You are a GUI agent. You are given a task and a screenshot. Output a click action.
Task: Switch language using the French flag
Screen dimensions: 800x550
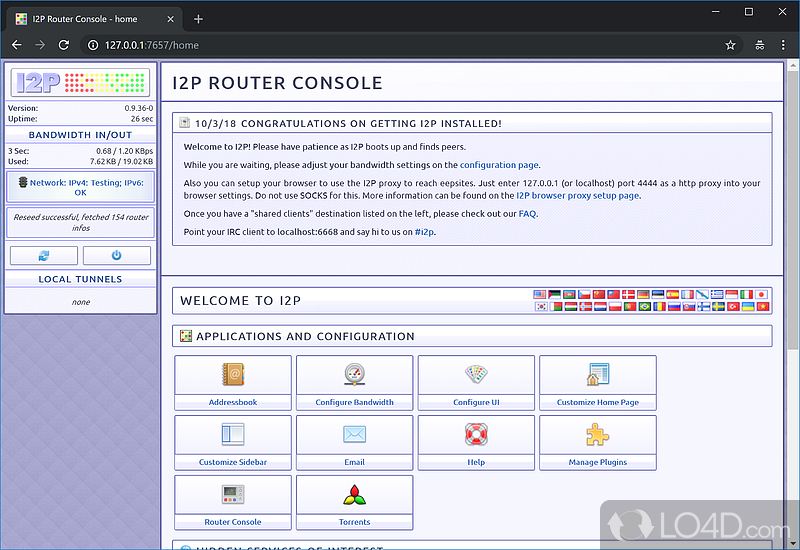coord(687,294)
